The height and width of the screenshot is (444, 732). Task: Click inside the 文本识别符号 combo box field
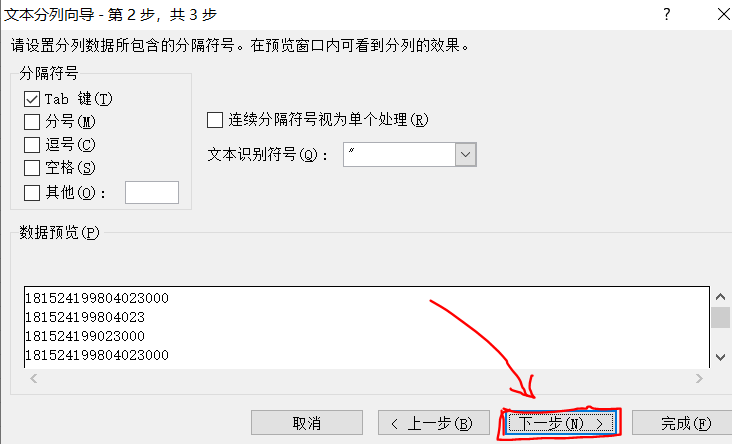399,155
